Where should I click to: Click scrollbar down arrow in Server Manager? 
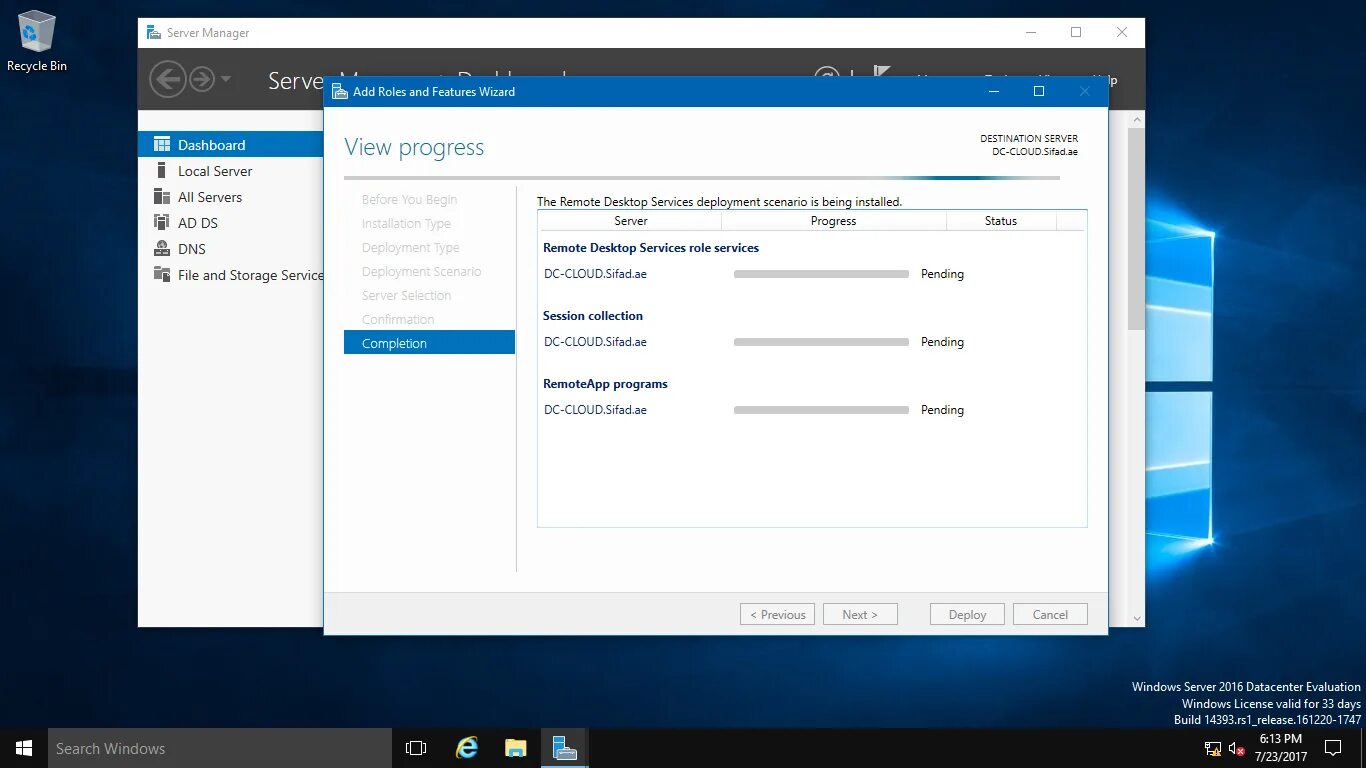click(x=1136, y=619)
